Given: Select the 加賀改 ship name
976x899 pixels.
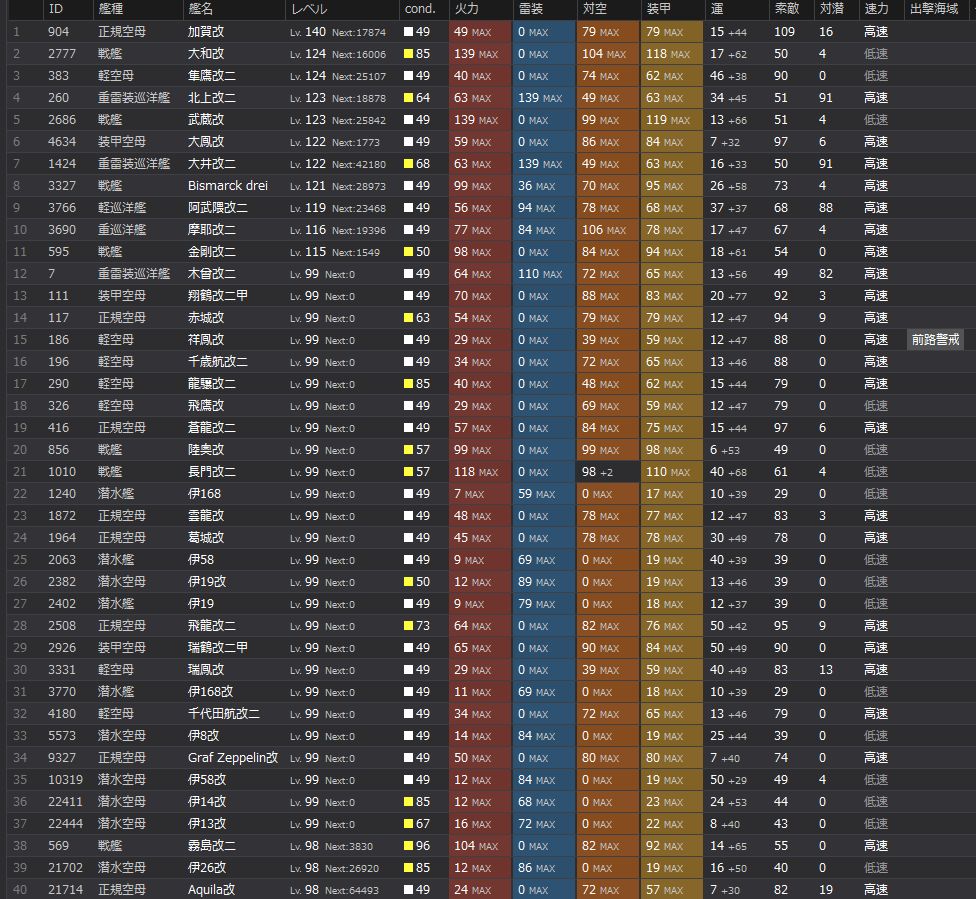Looking at the screenshot, I should 206,32.
